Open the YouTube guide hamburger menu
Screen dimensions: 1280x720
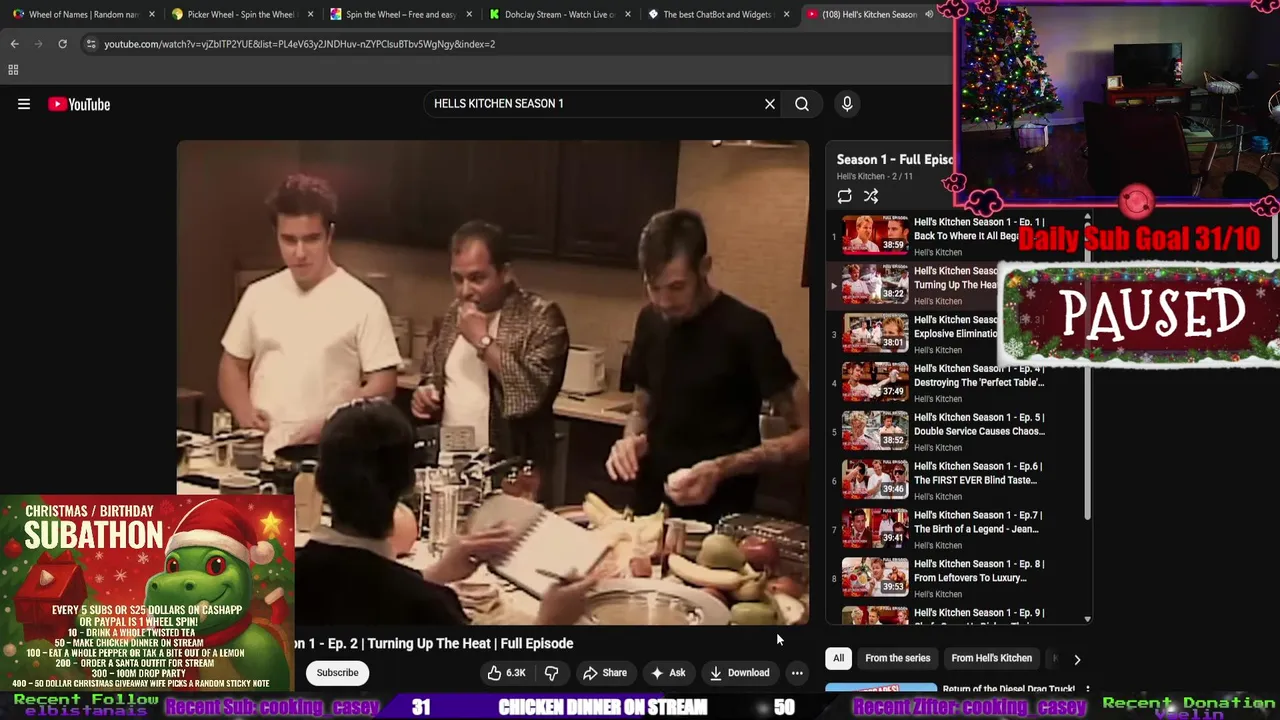(24, 104)
